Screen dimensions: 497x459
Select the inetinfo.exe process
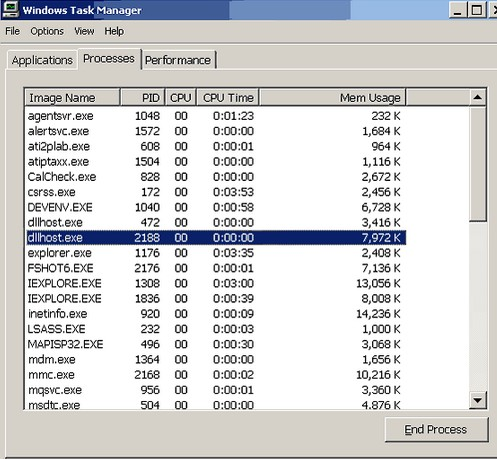(x=216, y=314)
